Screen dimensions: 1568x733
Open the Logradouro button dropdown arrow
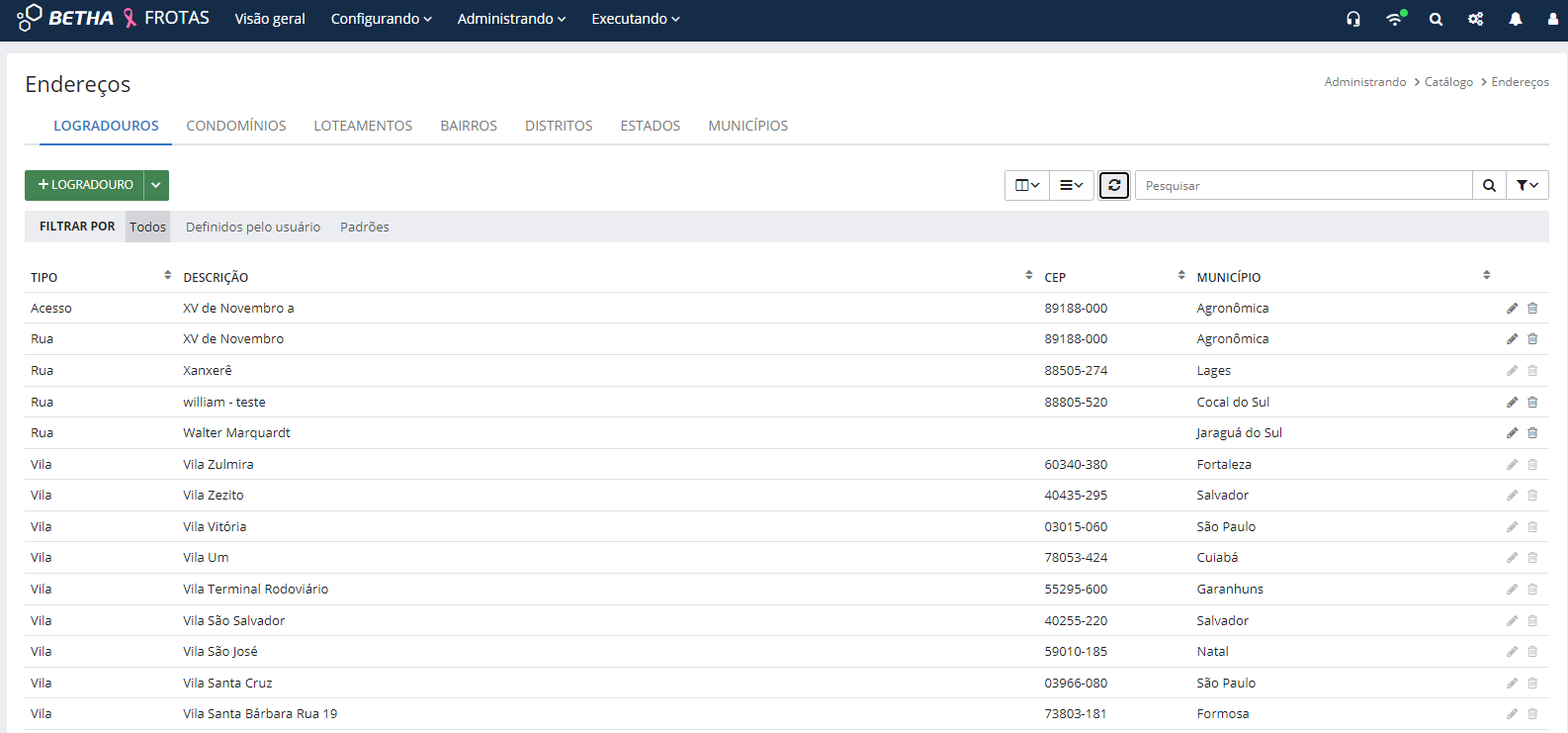(156, 185)
